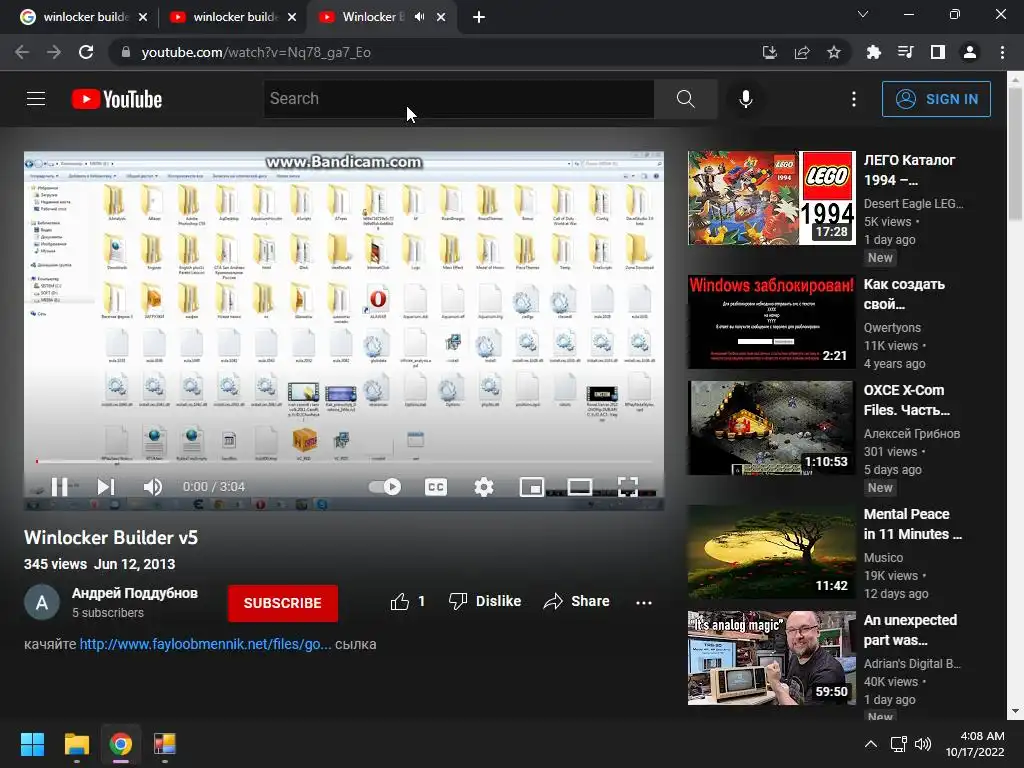Go to YouTube home via logo
Image resolution: width=1024 pixels, height=768 pixels.
[x=117, y=99]
